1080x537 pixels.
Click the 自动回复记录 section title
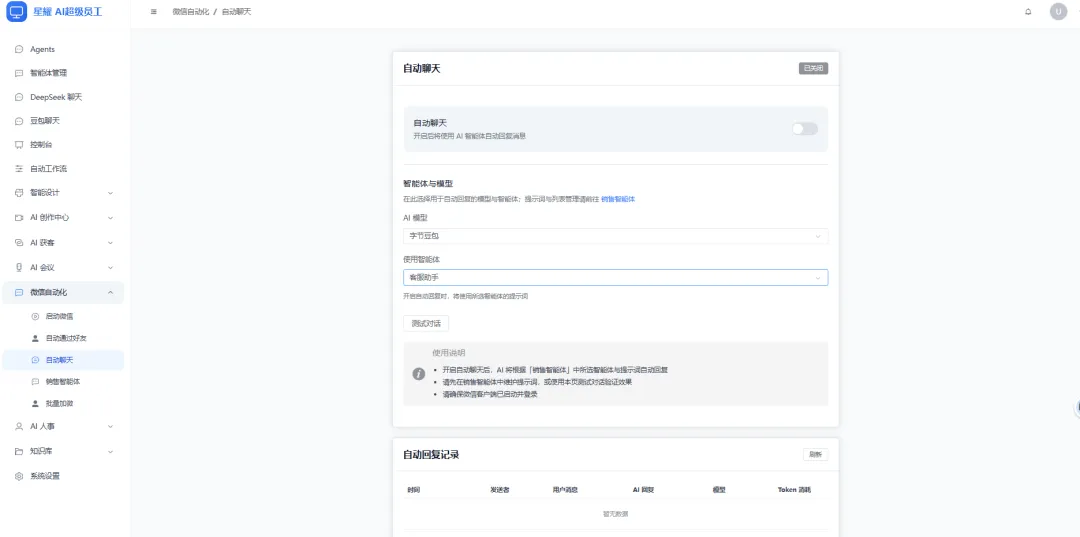click(431, 455)
